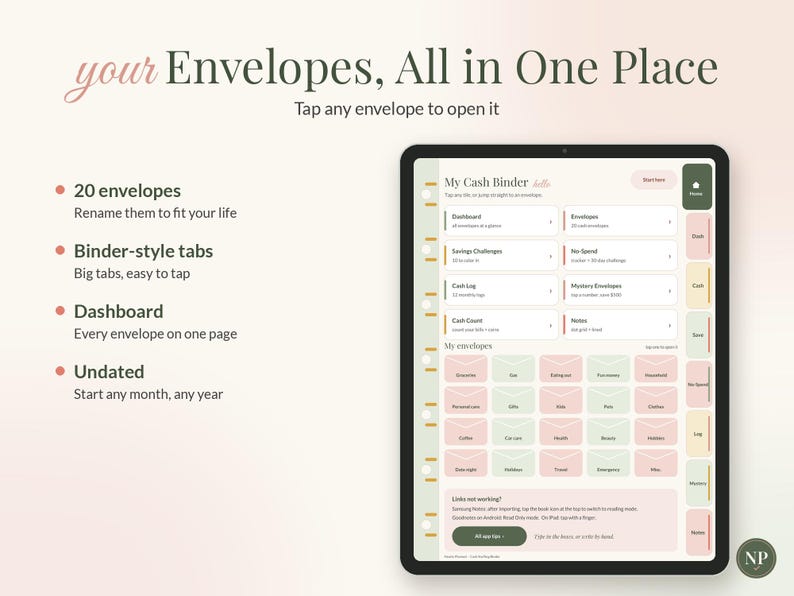Open the Groceries envelope

[x=465, y=368]
